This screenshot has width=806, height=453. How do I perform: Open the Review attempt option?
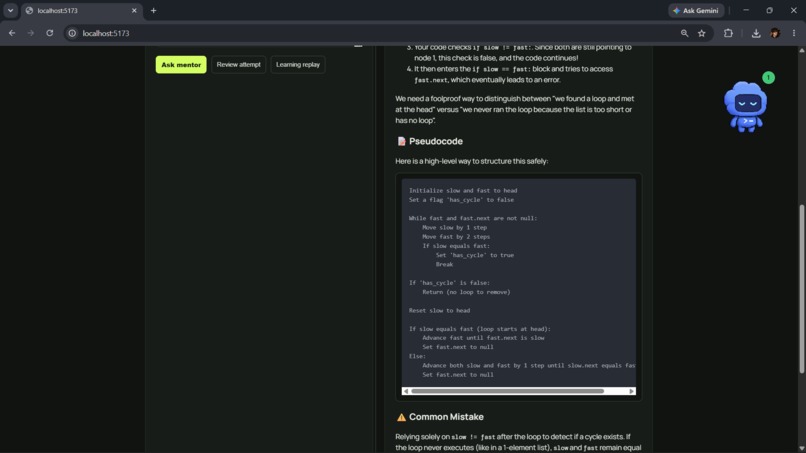pyautogui.click(x=239, y=65)
